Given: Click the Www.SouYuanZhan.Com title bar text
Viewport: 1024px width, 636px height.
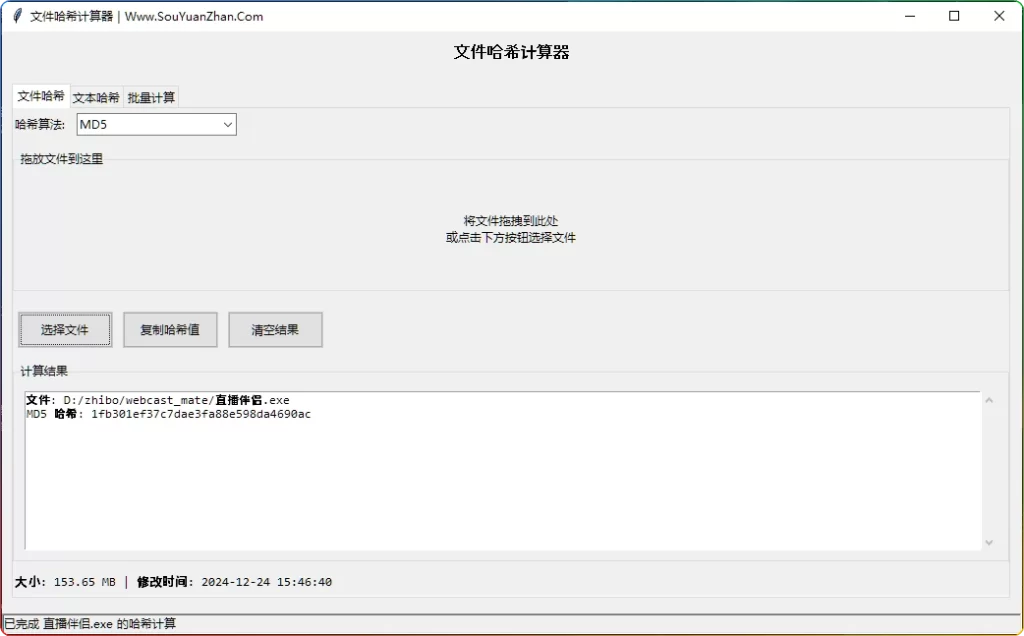Looking at the screenshot, I should [193, 16].
